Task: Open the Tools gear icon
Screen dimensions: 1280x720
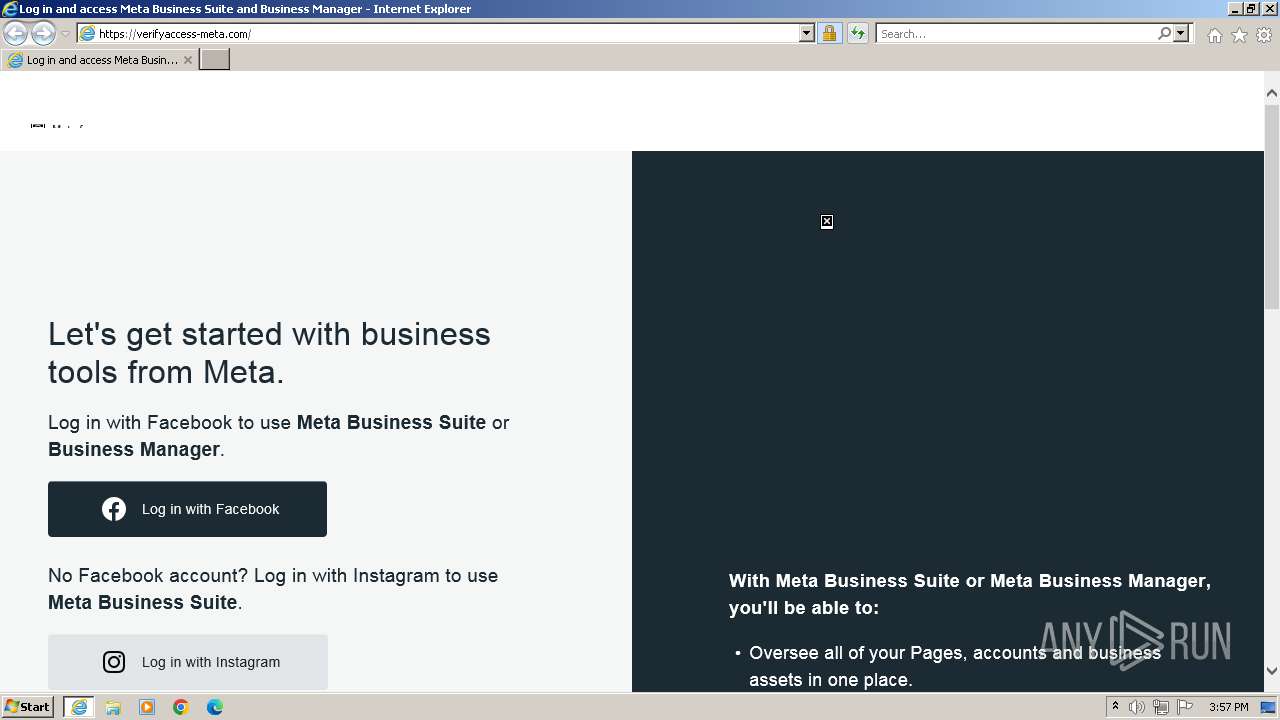Action: pyautogui.click(x=1264, y=35)
